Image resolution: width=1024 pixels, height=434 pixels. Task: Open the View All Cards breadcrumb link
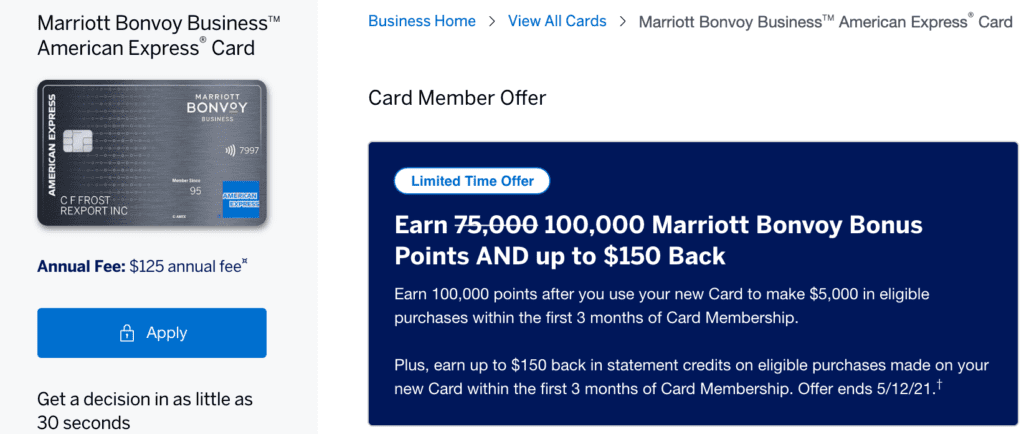[x=557, y=21]
